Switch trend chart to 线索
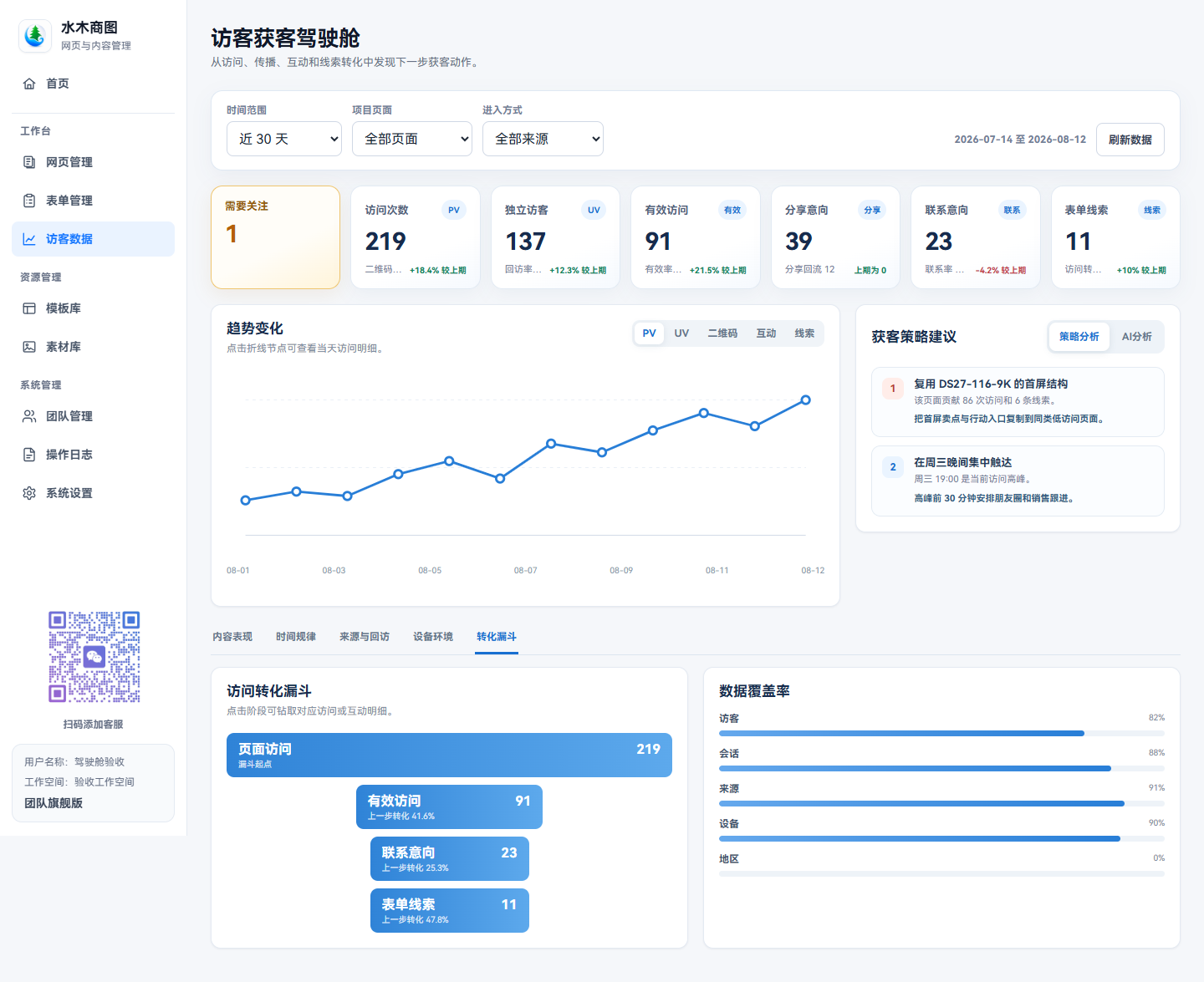The image size is (1204, 982). click(x=804, y=333)
